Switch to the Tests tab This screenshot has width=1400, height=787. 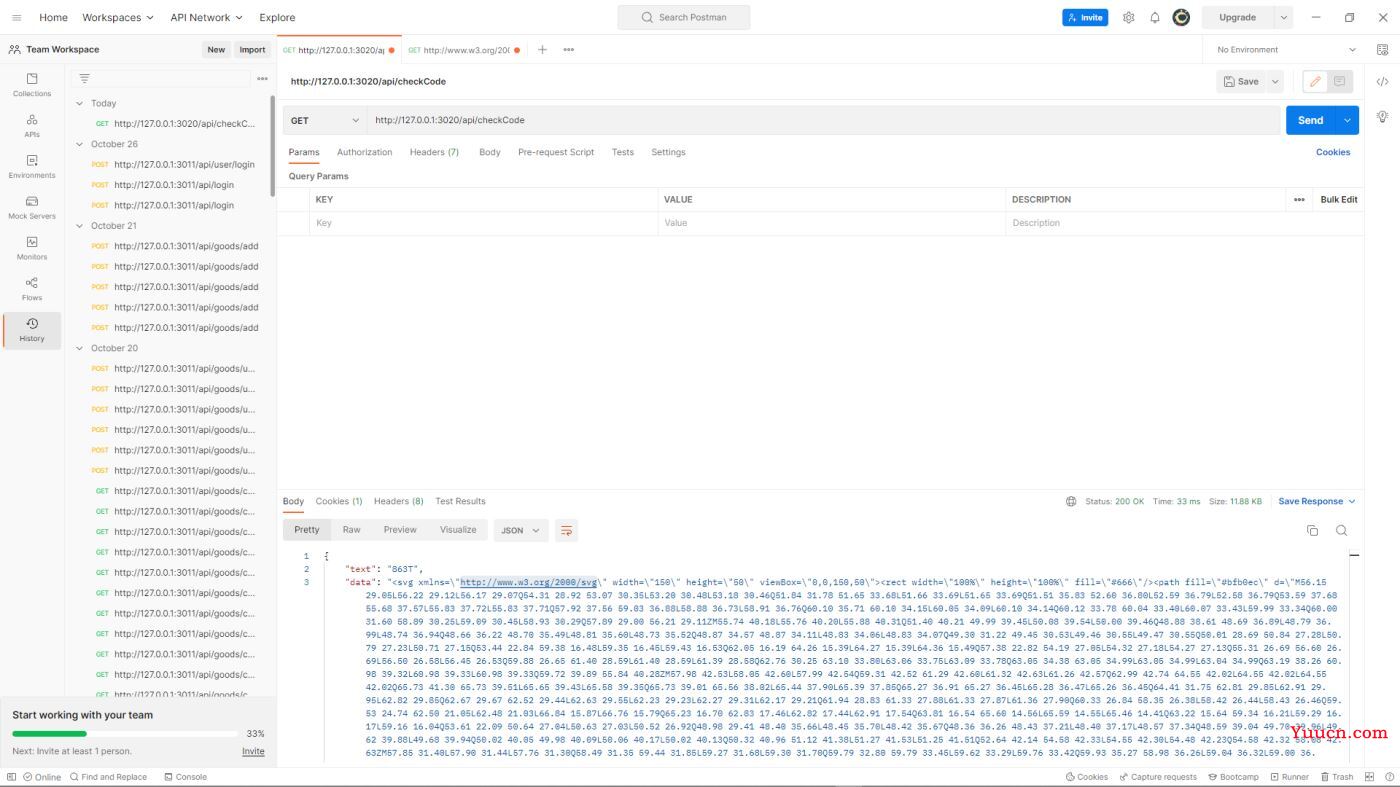click(x=622, y=152)
